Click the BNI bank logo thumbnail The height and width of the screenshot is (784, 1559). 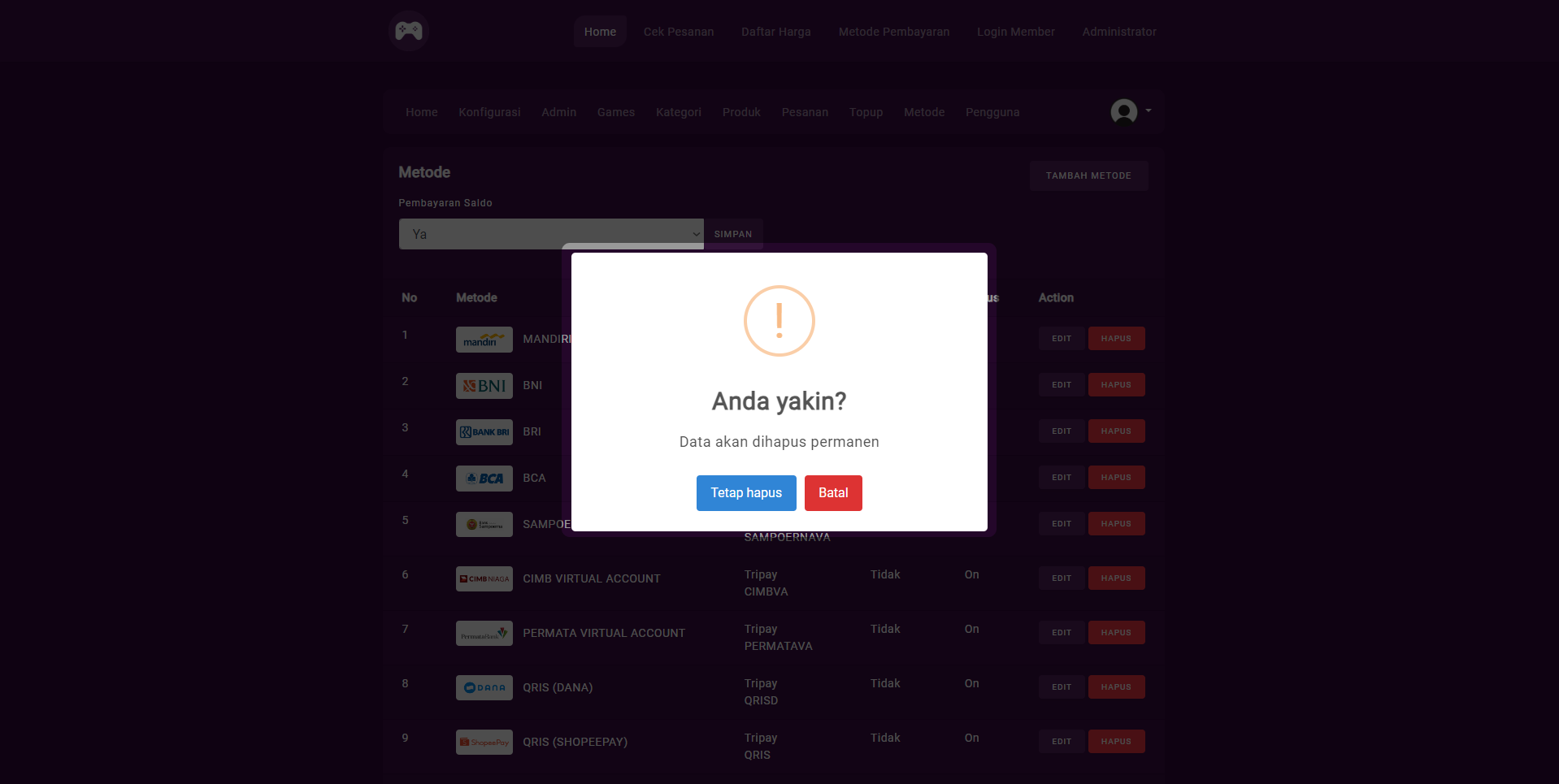[x=484, y=386]
